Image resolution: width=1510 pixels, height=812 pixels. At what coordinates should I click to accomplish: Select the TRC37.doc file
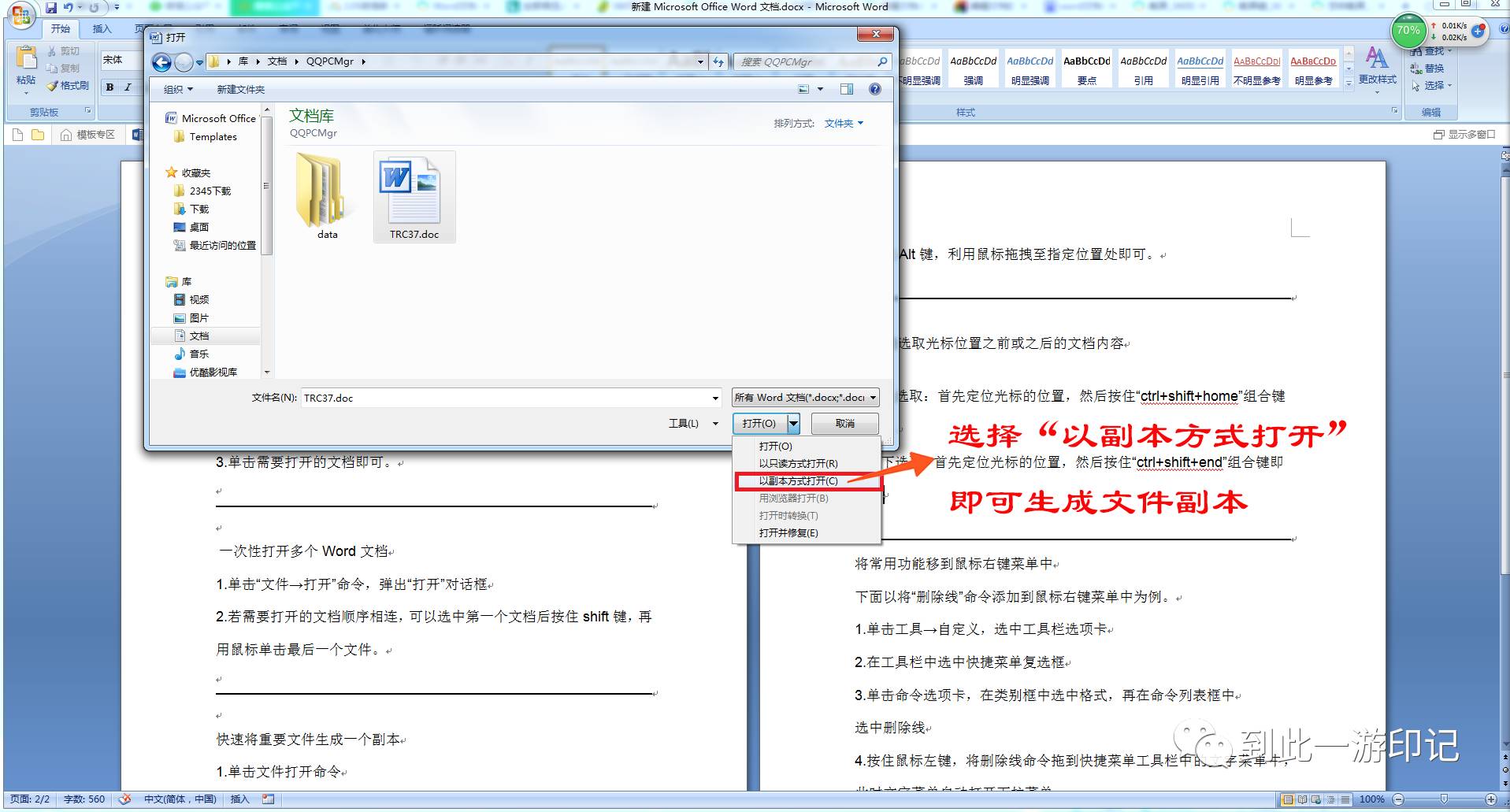point(414,197)
